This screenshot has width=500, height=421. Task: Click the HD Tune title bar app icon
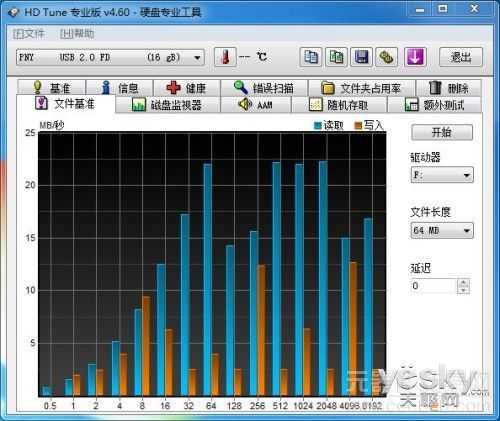pos(14,13)
